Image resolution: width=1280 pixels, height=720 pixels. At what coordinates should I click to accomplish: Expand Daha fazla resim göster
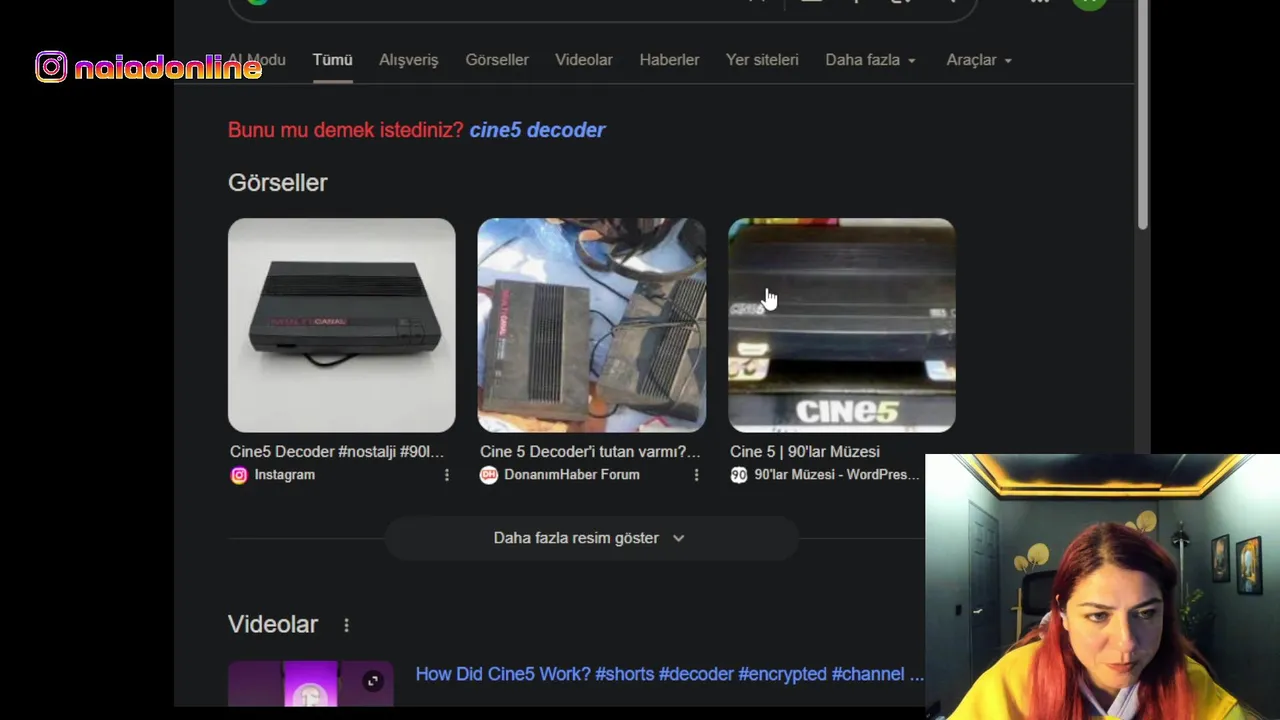click(x=591, y=538)
